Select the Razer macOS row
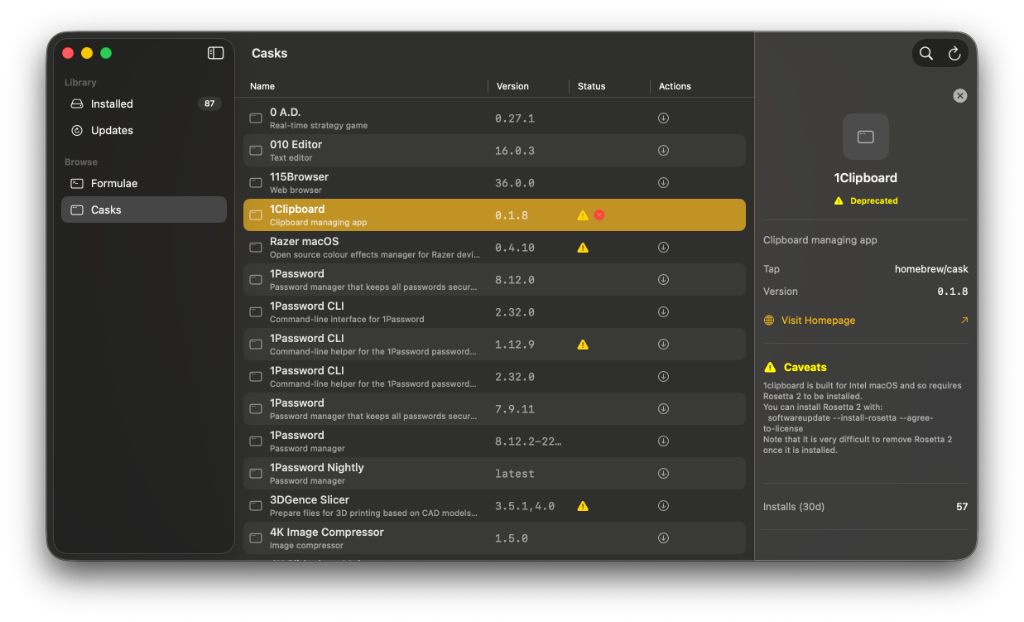This screenshot has width=1024, height=622. (494, 248)
